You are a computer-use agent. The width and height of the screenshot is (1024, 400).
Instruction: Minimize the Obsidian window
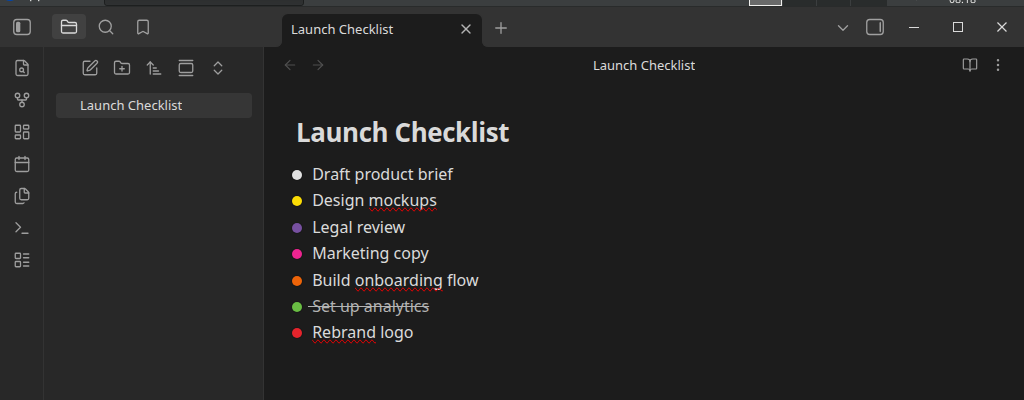coord(914,27)
